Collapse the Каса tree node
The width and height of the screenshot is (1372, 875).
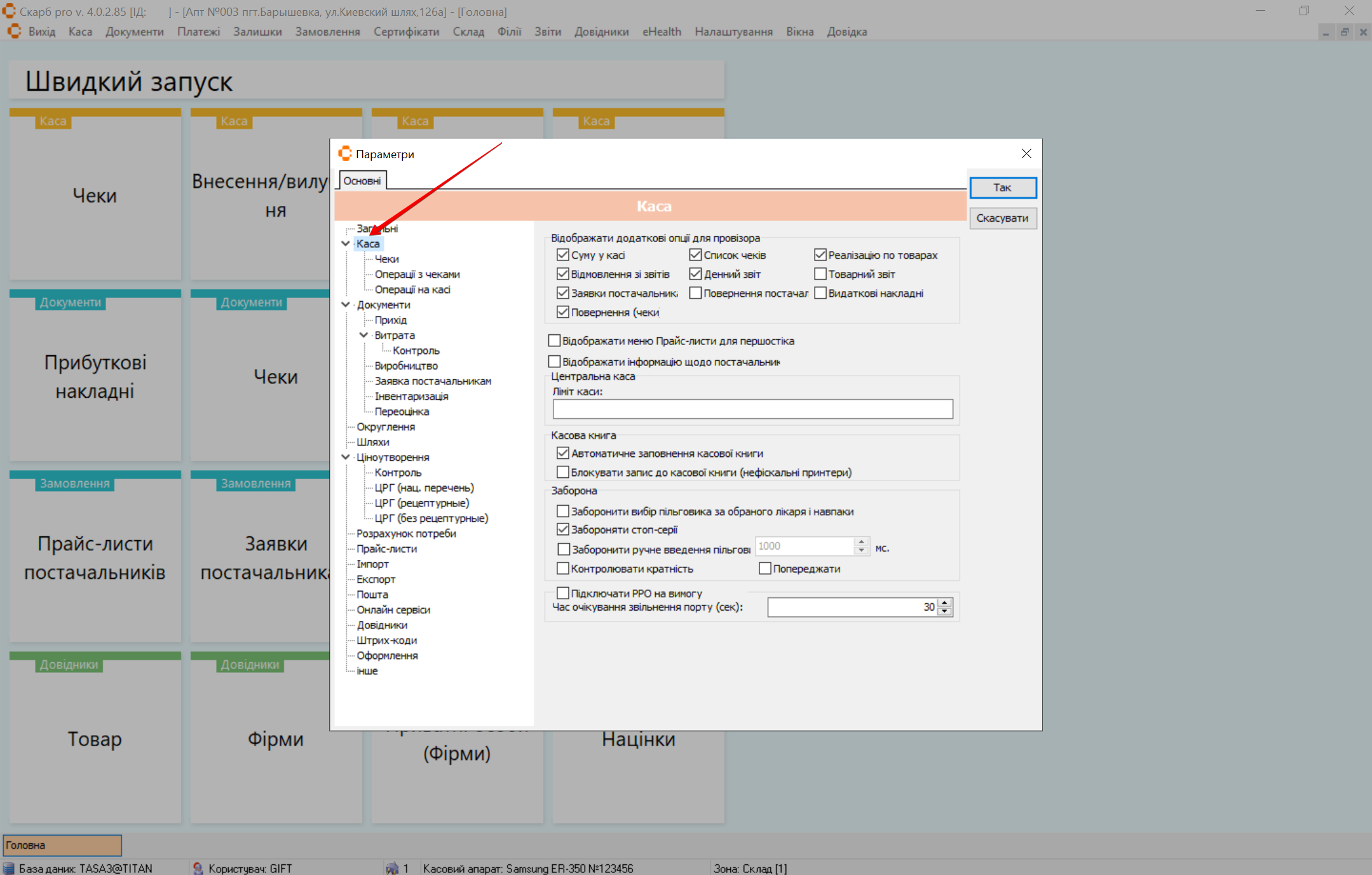(346, 243)
